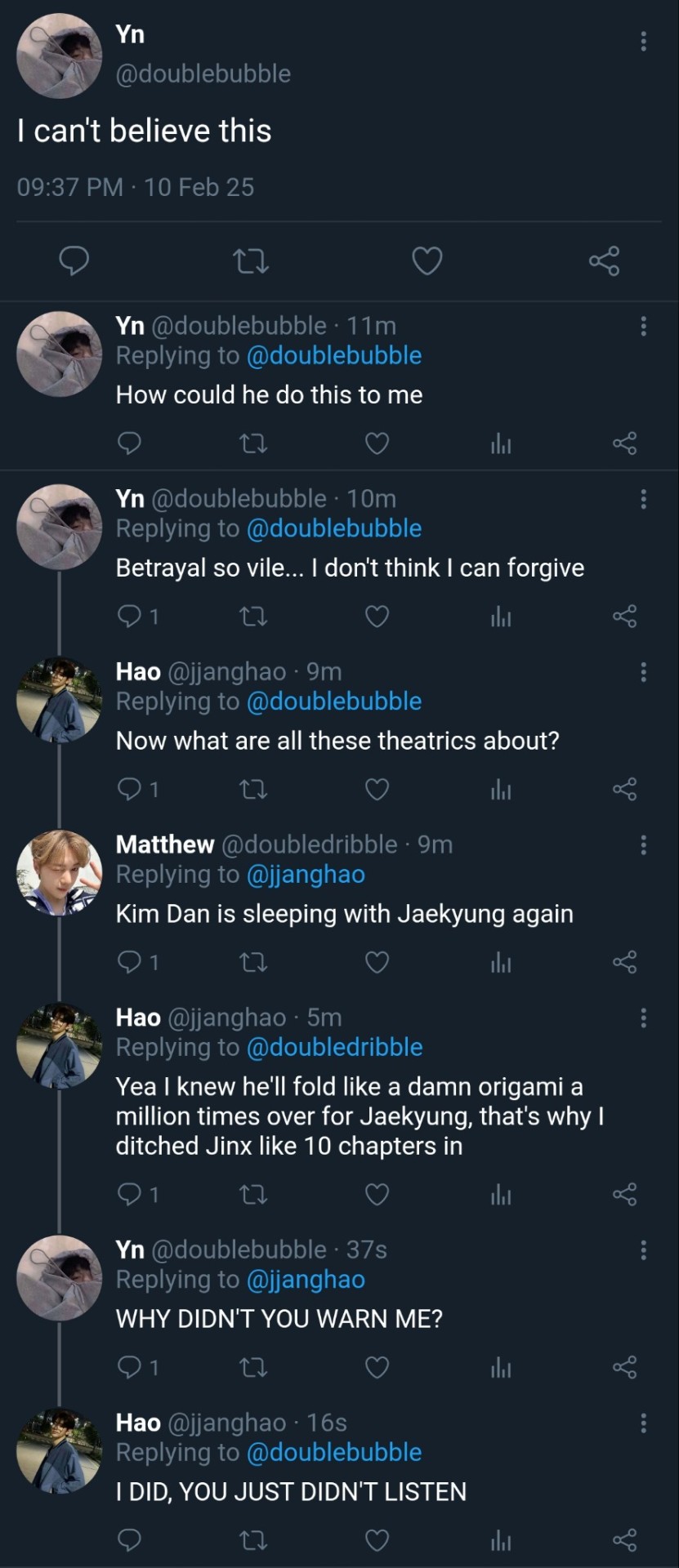
Task: Reply to Hao's "theatrics" tweet
Action: (130, 789)
